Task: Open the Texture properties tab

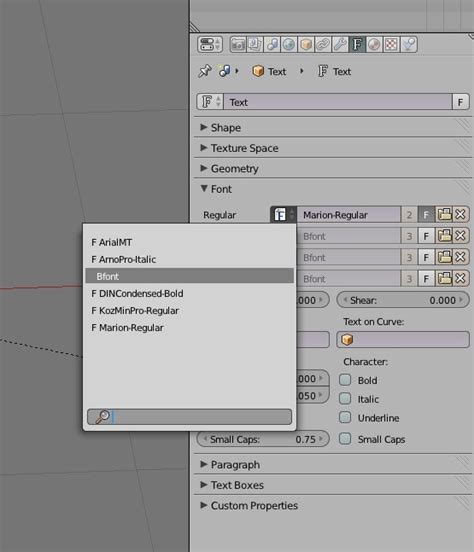Action: pyautogui.click(x=391, y=44)
